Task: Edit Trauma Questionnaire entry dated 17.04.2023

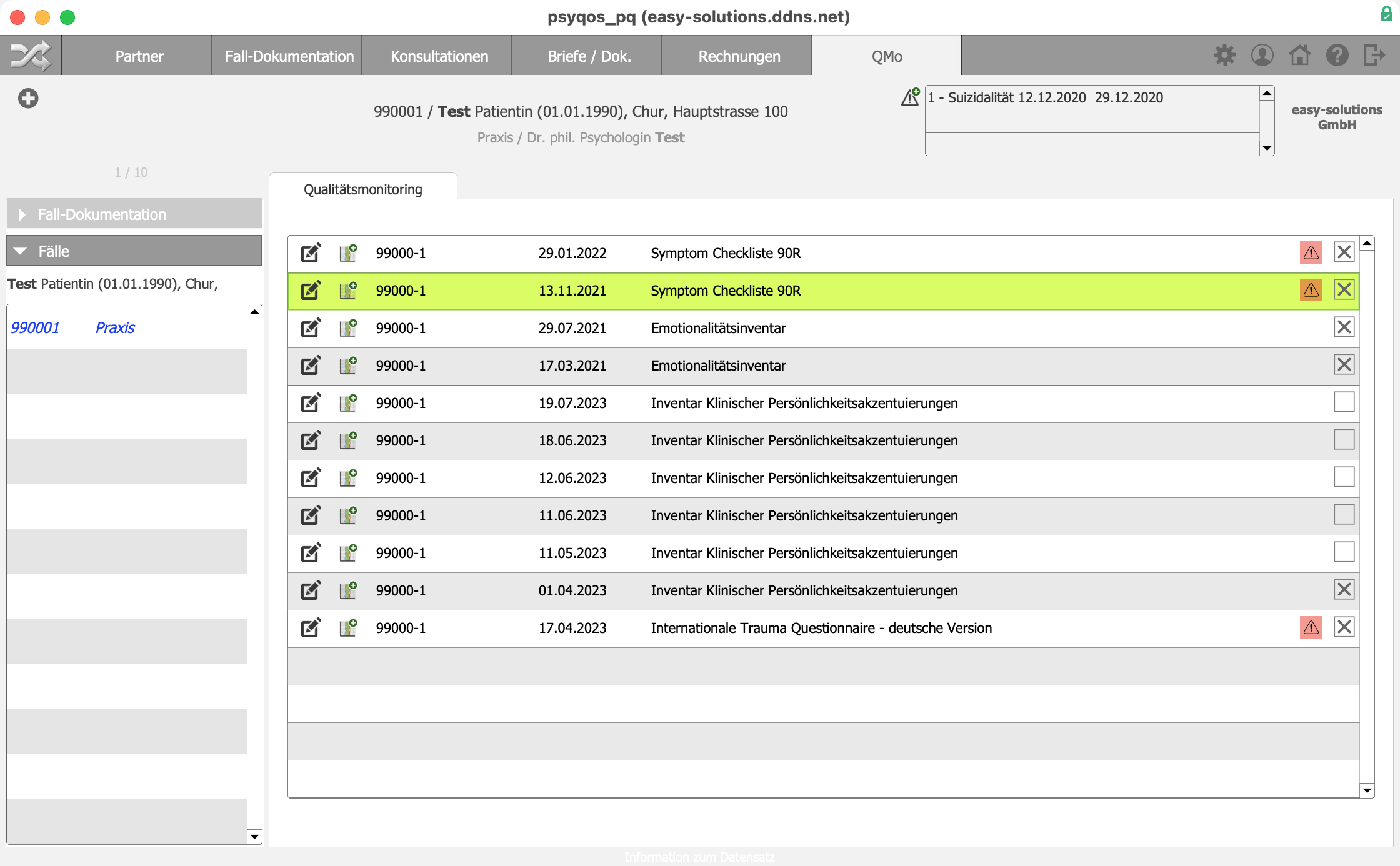Action: (x=311, y=627)
